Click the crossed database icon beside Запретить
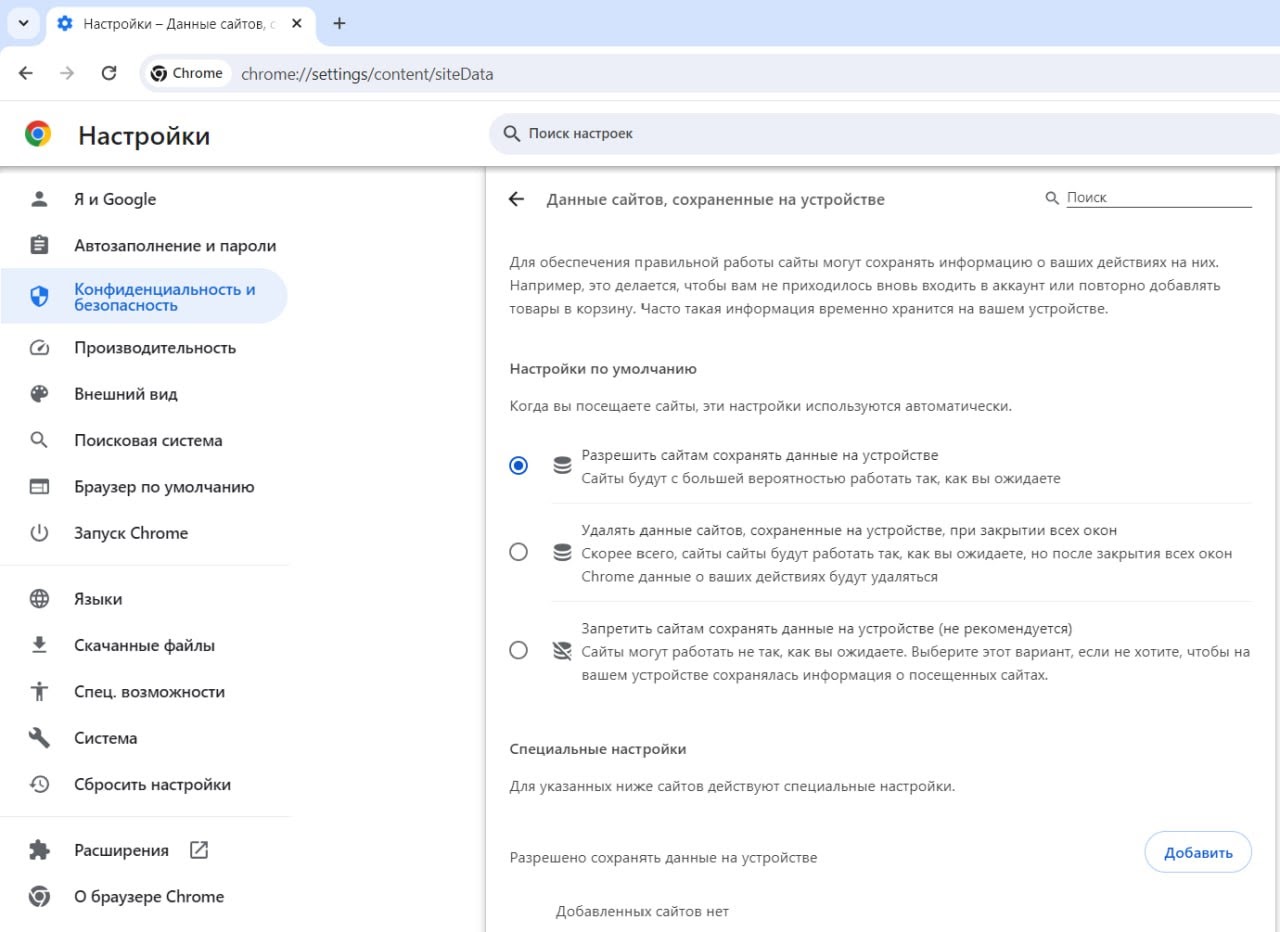 [562, 650]
